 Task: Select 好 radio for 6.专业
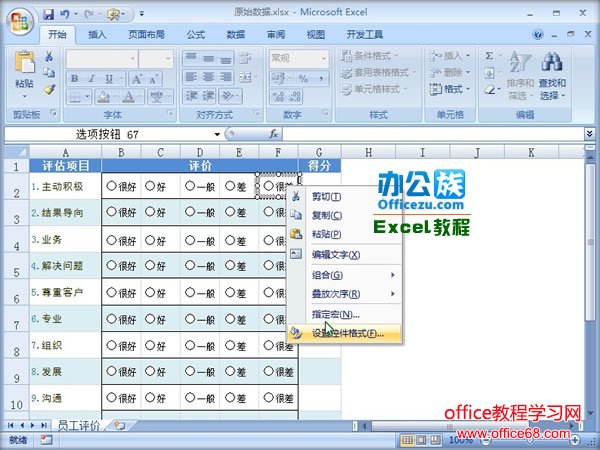coord(150,318)
